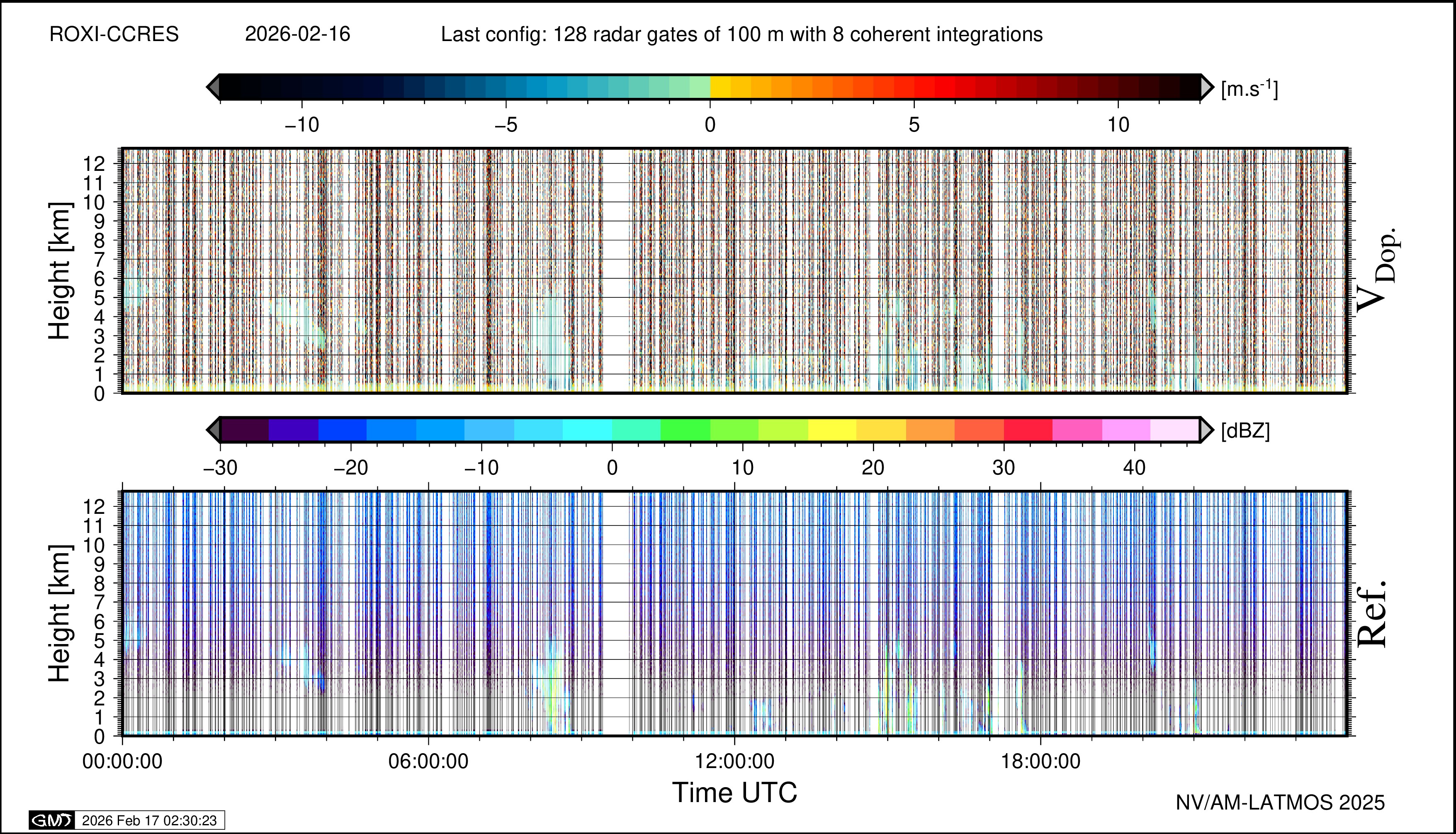Click the GMT timestamp 2026 Feb 17 text
The width and height of the screenshot is (1456, 834).
coord(149,820)
